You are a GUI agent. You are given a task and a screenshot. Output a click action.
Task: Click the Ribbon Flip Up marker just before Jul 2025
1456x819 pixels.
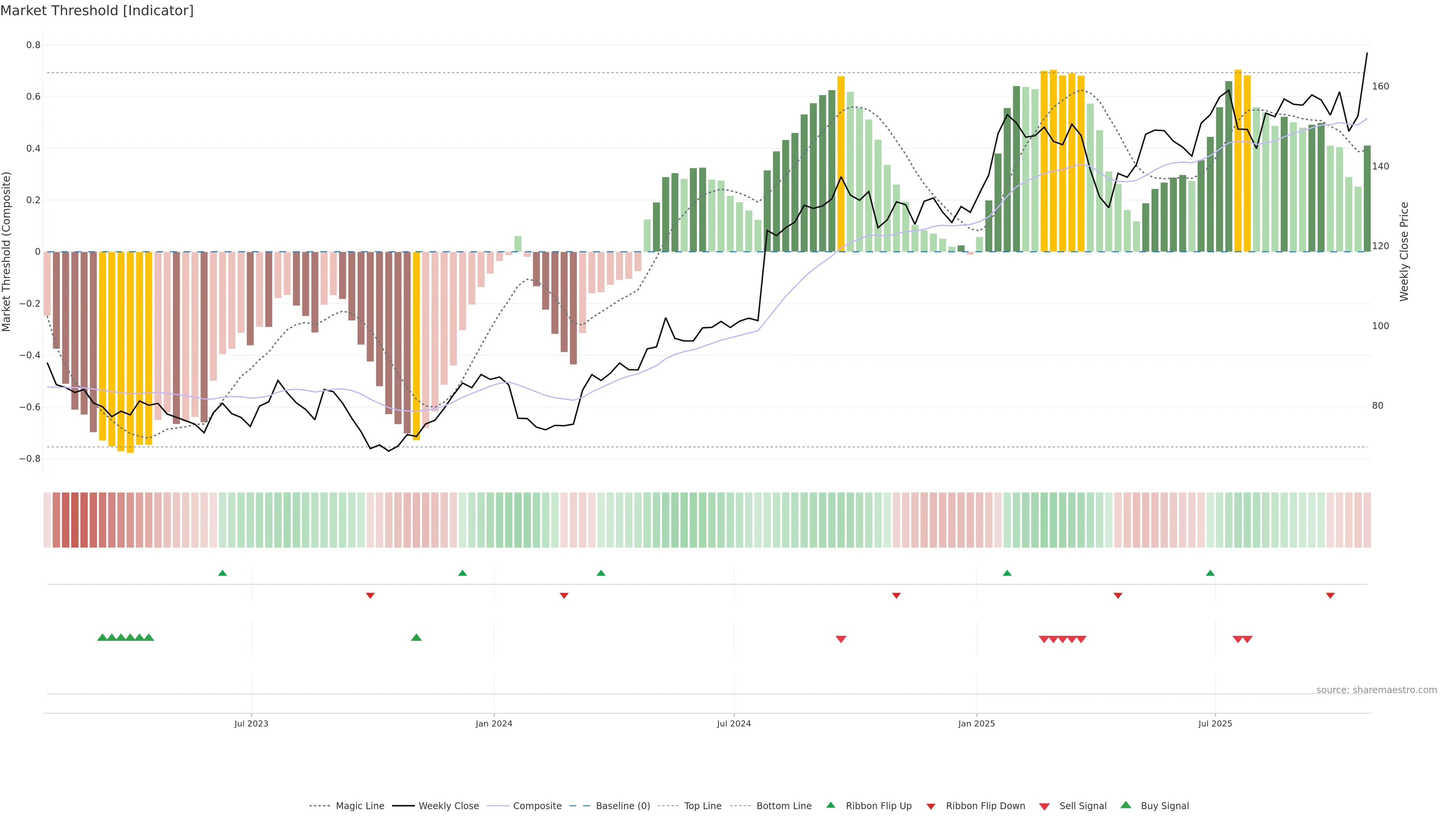pyautogui.click(x=1210, y=573)
